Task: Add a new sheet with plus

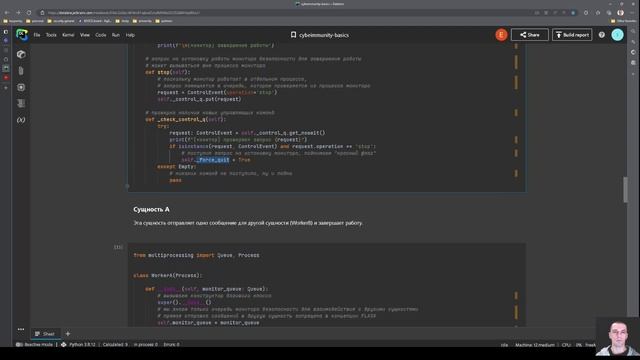Action: (68, 334)
